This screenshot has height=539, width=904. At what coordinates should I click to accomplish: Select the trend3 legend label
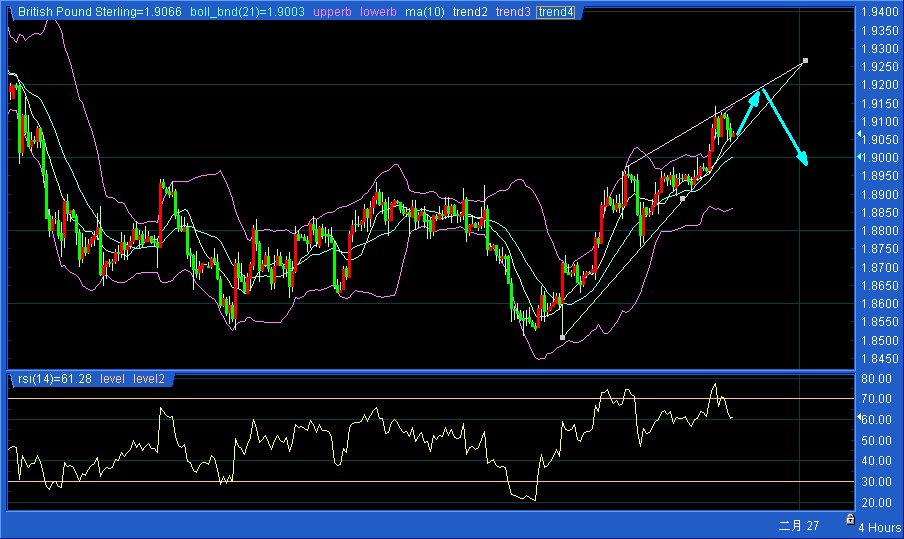click(513, 12)
